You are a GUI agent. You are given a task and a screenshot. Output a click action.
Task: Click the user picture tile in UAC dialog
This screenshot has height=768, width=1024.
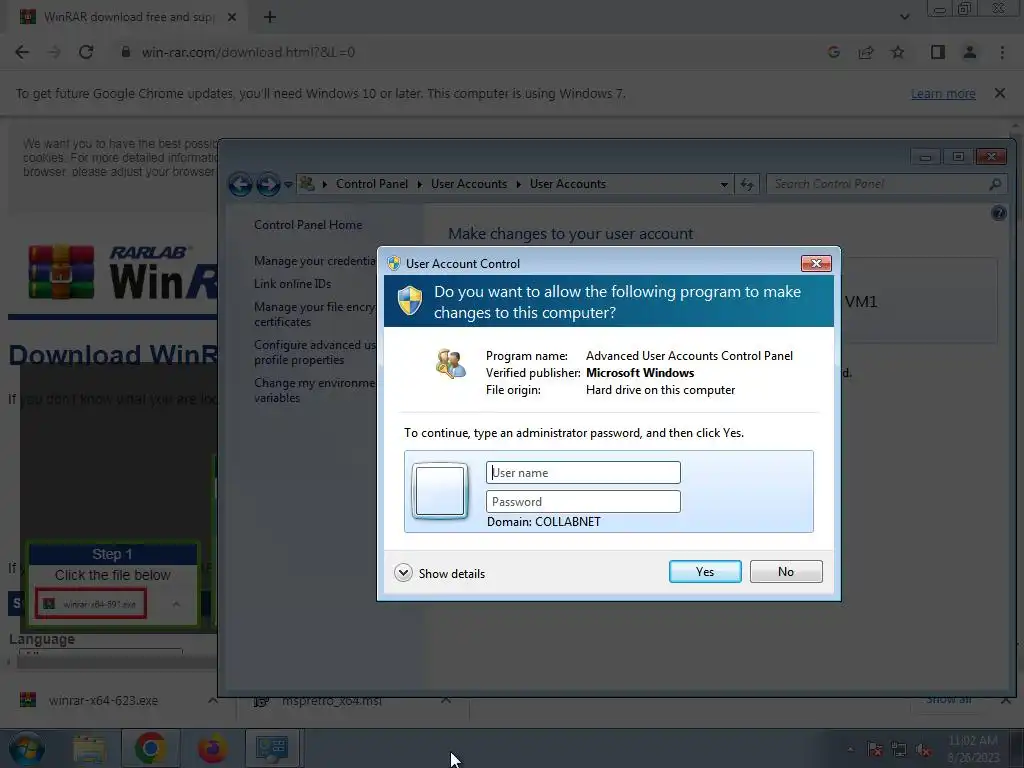tap(440, 490)
